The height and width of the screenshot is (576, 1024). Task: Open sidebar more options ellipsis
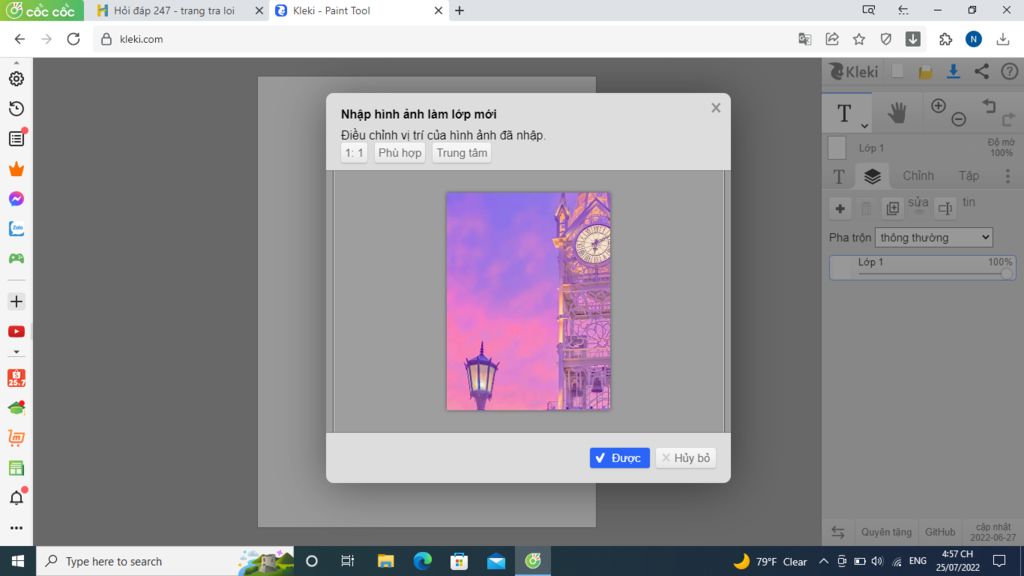16,528
